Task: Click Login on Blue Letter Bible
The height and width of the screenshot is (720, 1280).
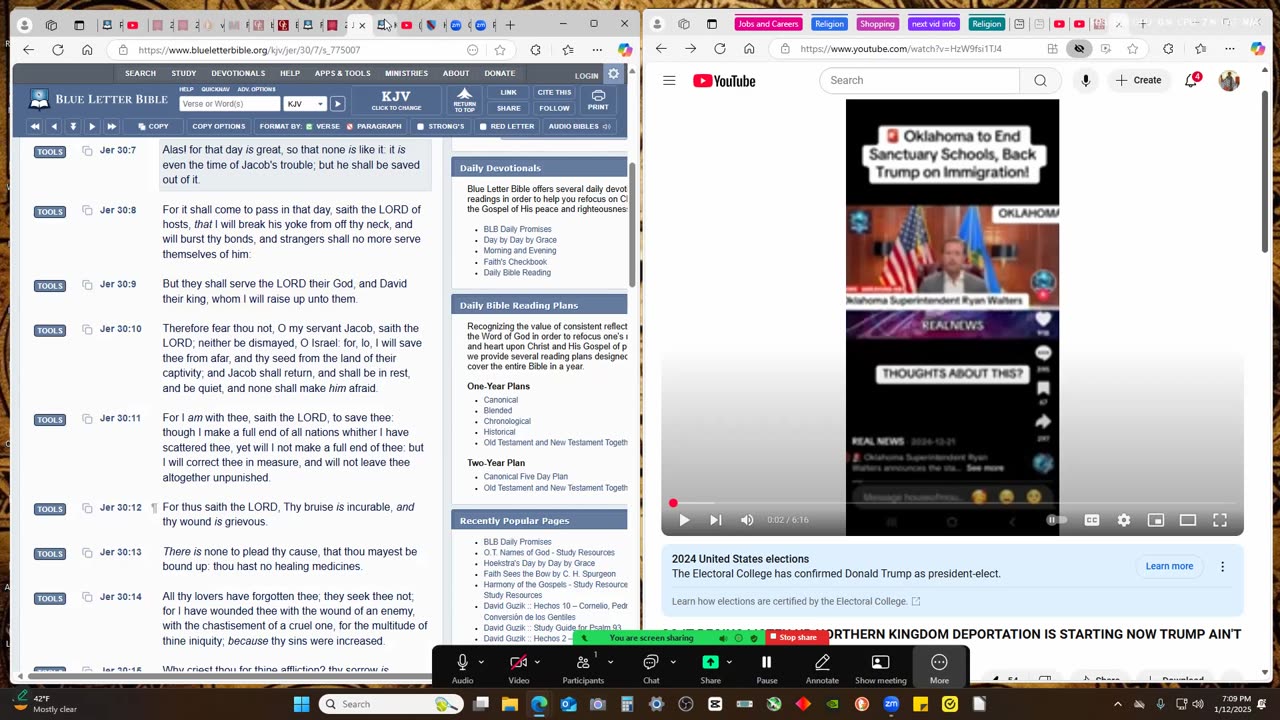Action: (x=587, y=75)
